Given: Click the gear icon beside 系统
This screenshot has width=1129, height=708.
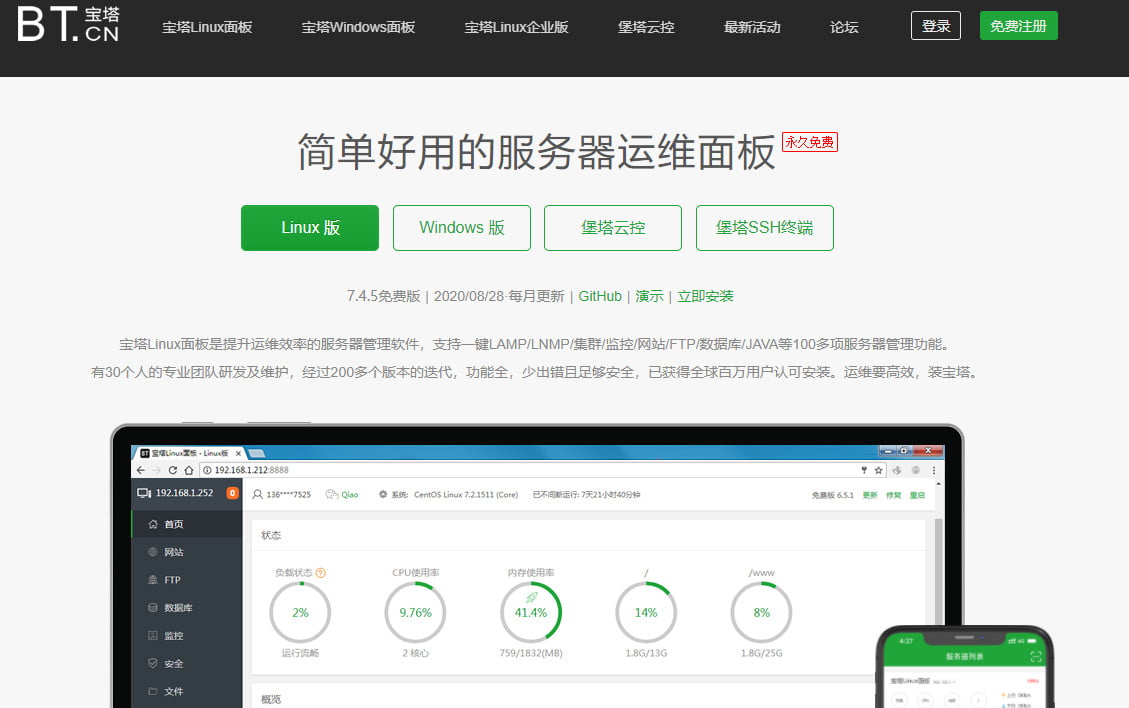Looking at the screenshot, I should tap(383, 495).
